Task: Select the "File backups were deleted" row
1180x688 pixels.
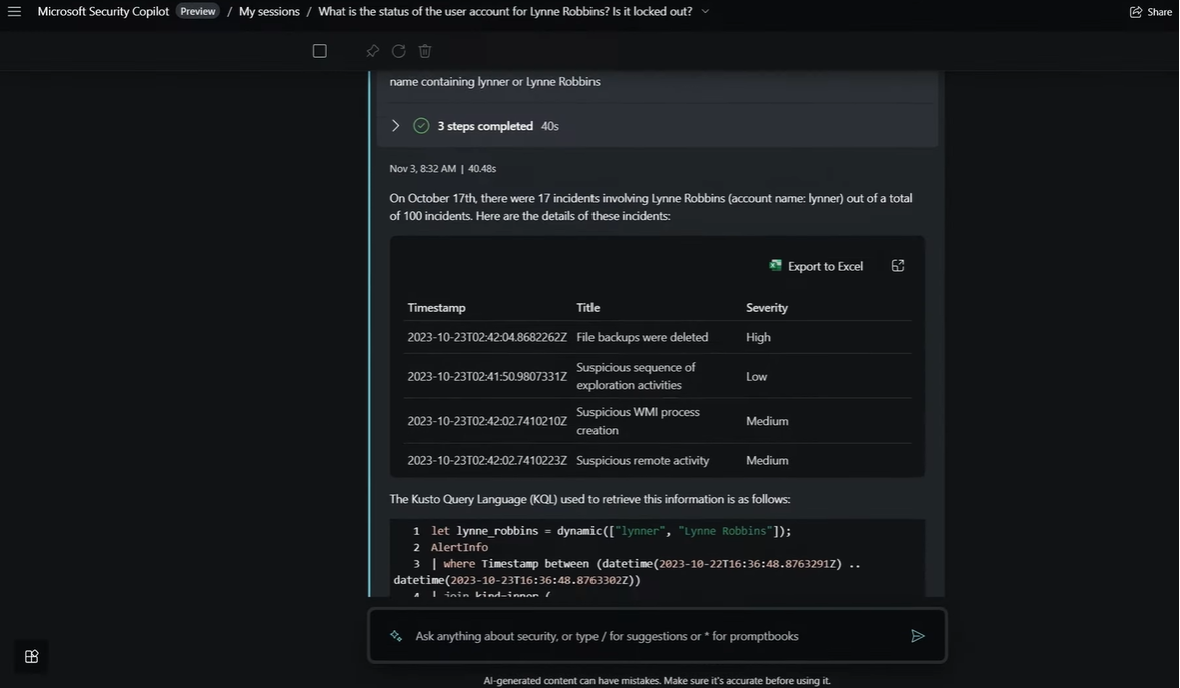Action: [x=642, y=337]
